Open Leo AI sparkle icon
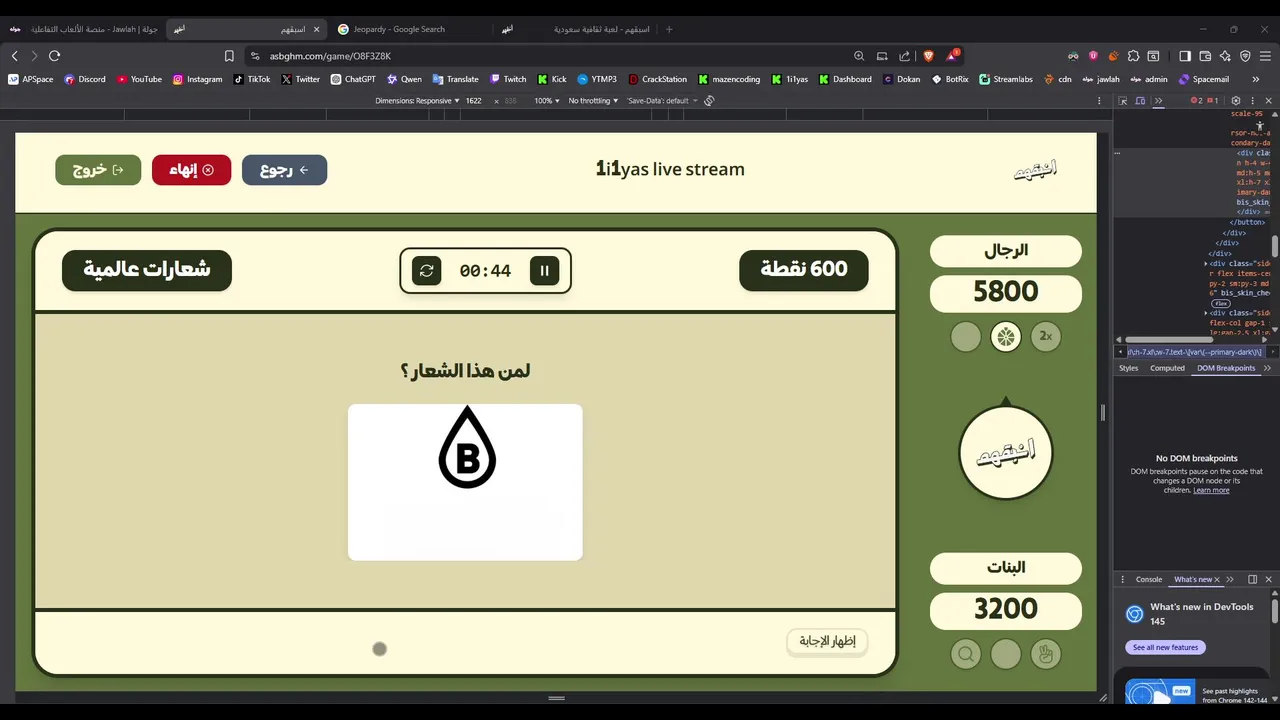Image resolution: width=1280 pixels, height=720 pixels. pyautogui.click(x=1225, y=56)
